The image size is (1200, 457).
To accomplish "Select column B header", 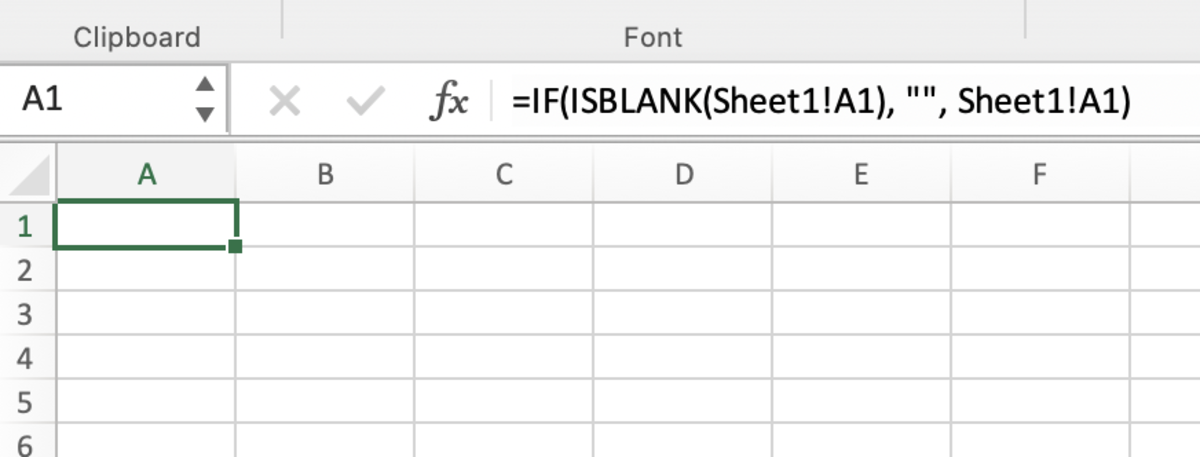I will pos(325,175).
